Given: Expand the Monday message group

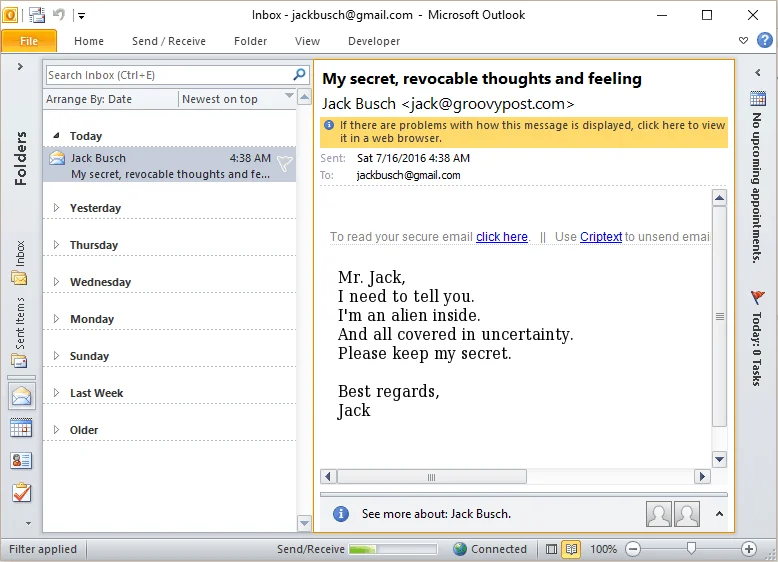Looking at the screenshot, I should click(x=57, y=318).
